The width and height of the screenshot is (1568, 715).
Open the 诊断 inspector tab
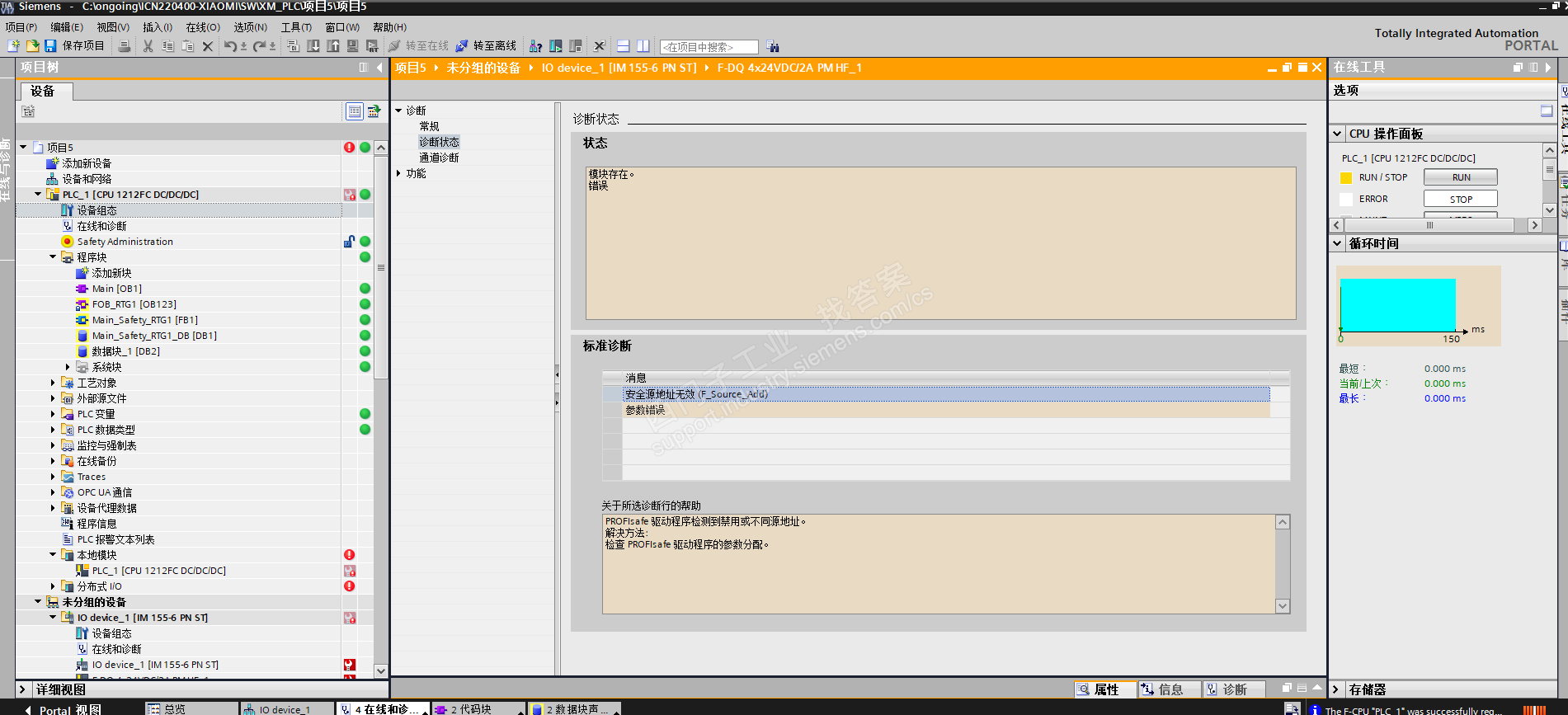(x=1232, y=689)
